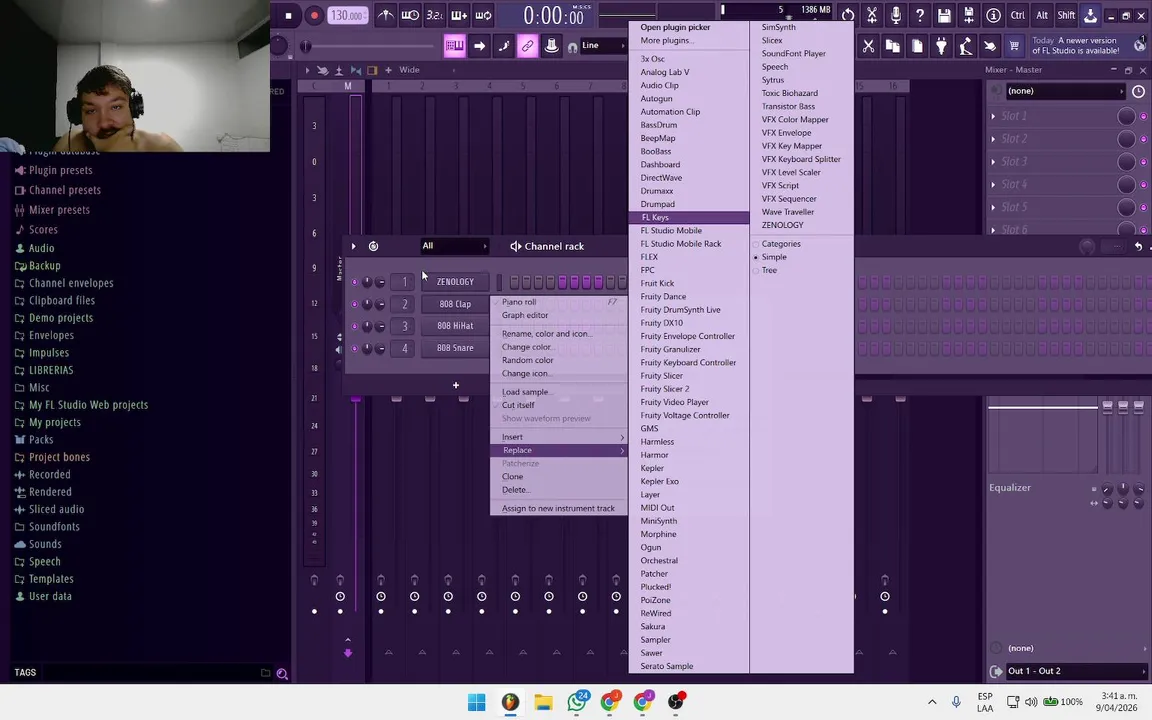The image size is (1152, 720).
Task: Open the shop cart icon
Action: [x=1014, y=46]
